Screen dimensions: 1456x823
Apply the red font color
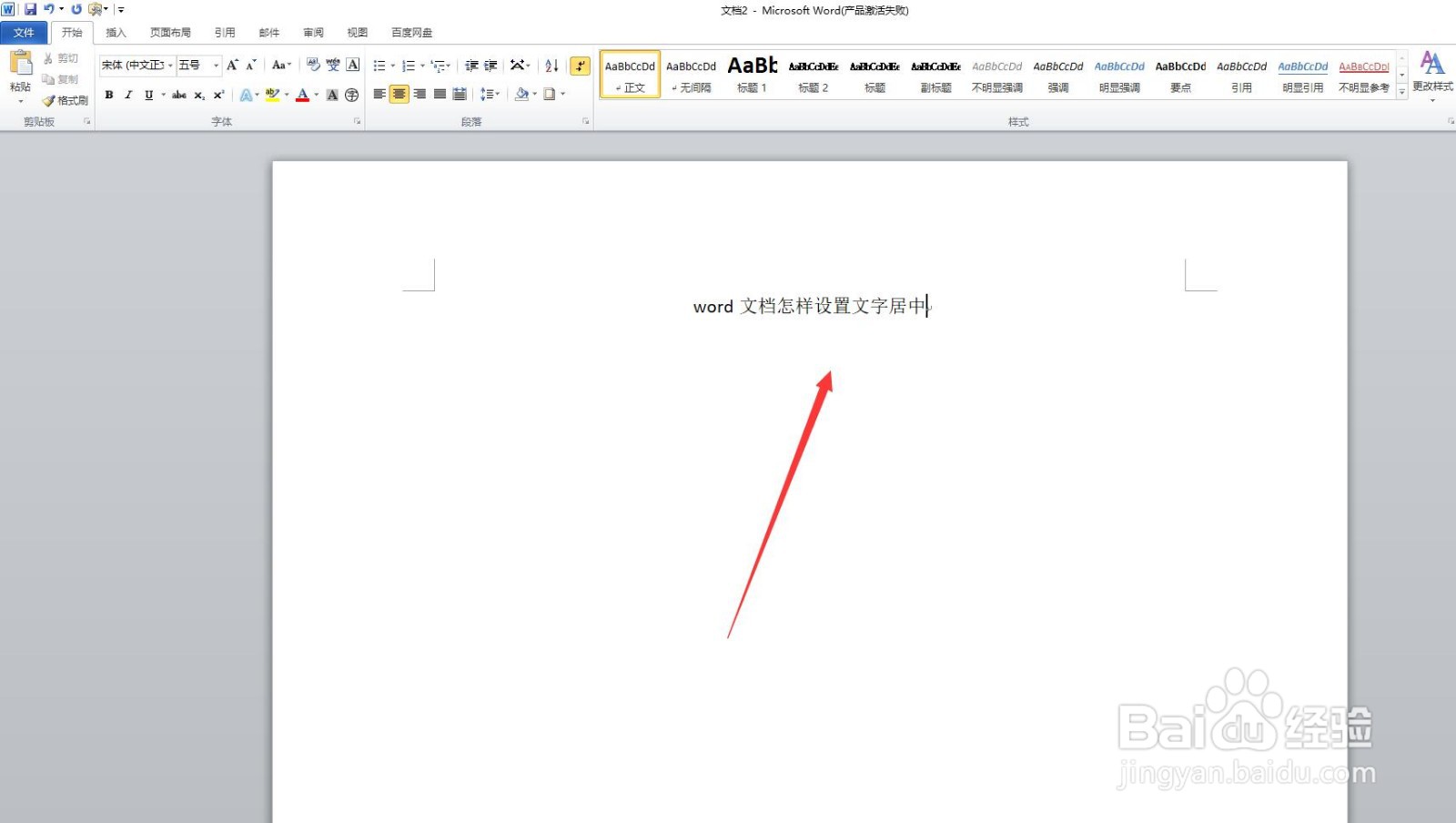[x=303, y=95]
